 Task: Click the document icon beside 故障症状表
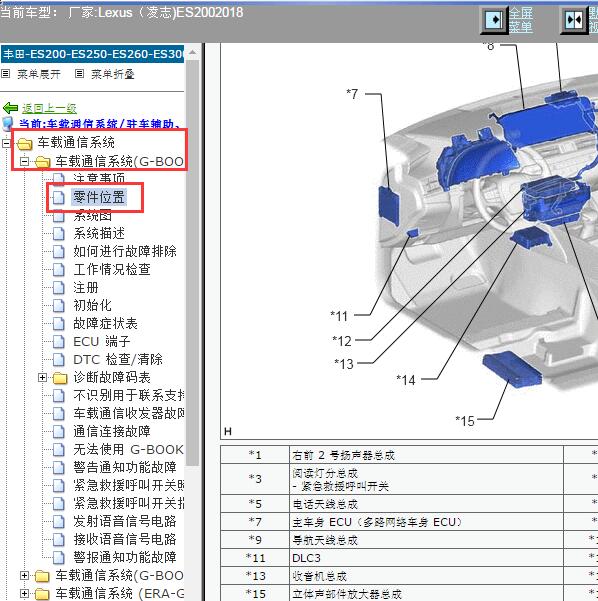pos(58,323)
